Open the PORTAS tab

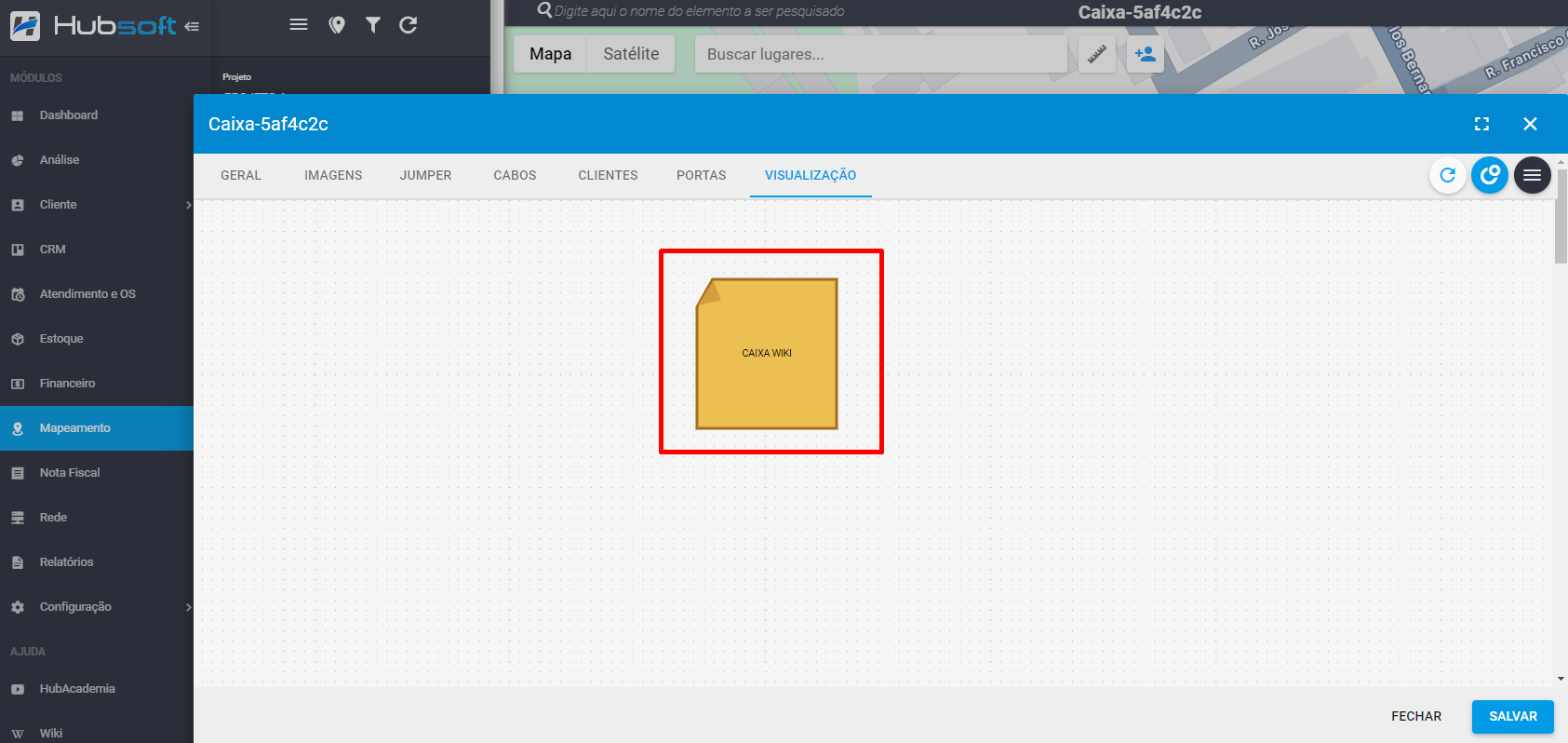(701, 175)
